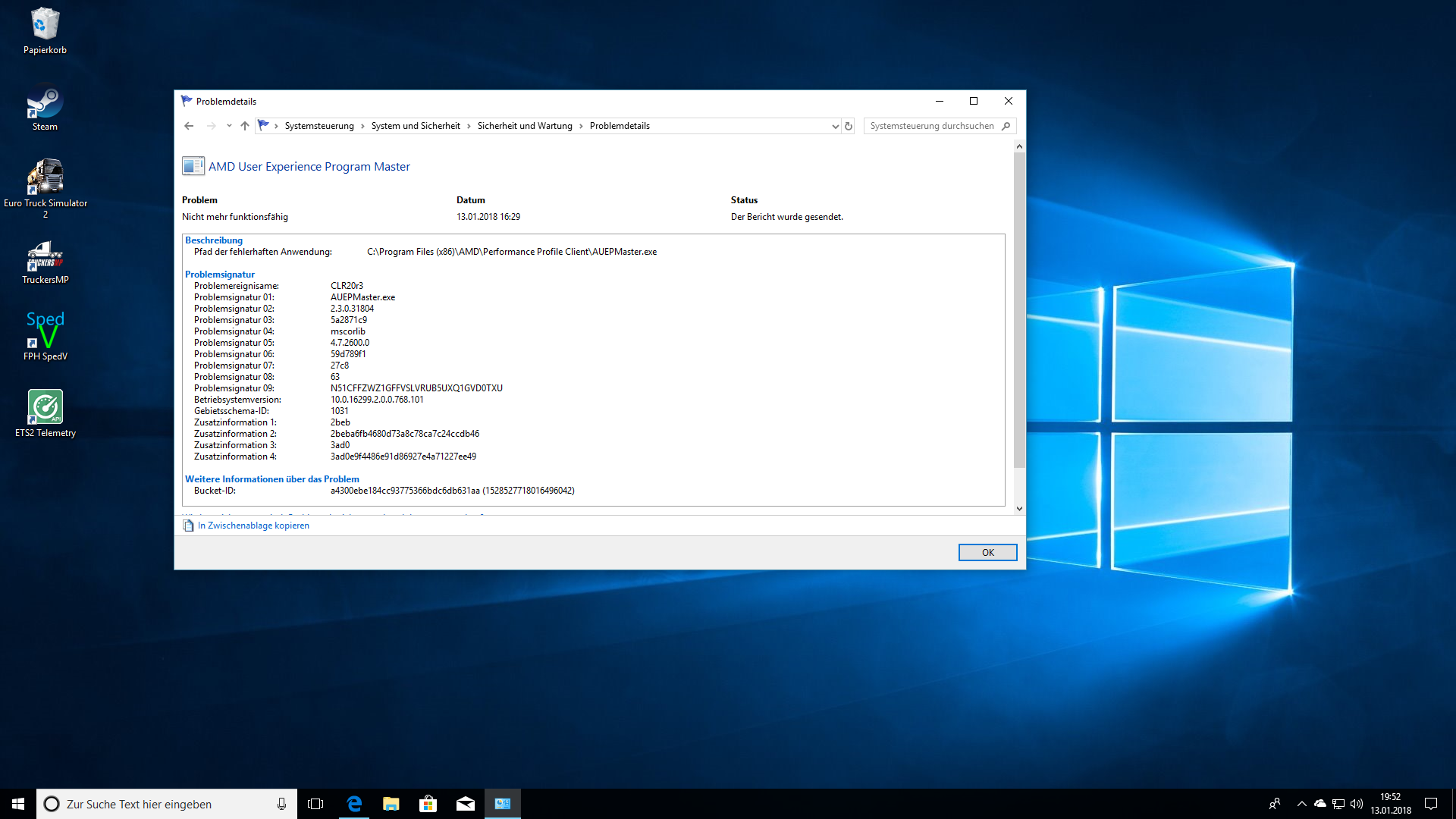The image size is (1456, 819).
Task: Open address bar history dropdown
Action: point(835,126)
